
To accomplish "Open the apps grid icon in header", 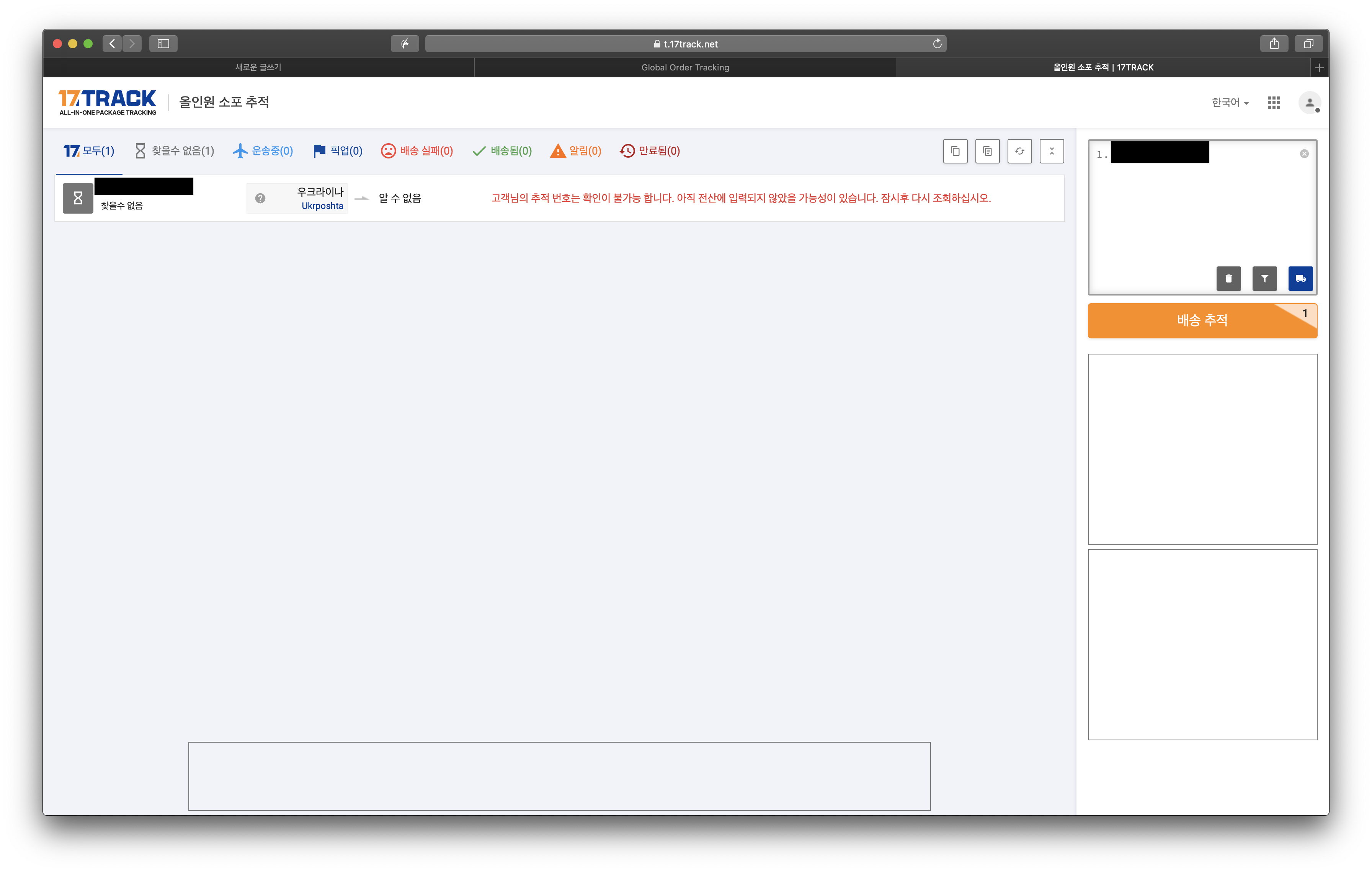I will click(1274, 103).
